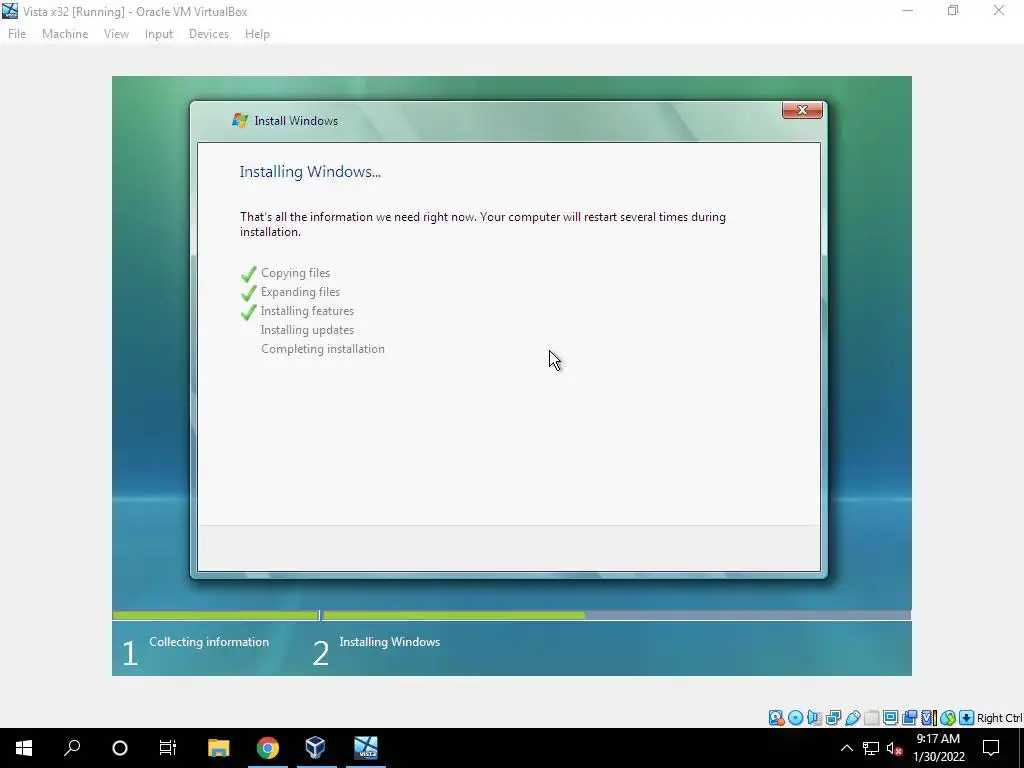Image resolution: width=1024 pixels, height=768 pixels.
Task: Open Cortana from the taskbar
Action: (x=120, y=748)
